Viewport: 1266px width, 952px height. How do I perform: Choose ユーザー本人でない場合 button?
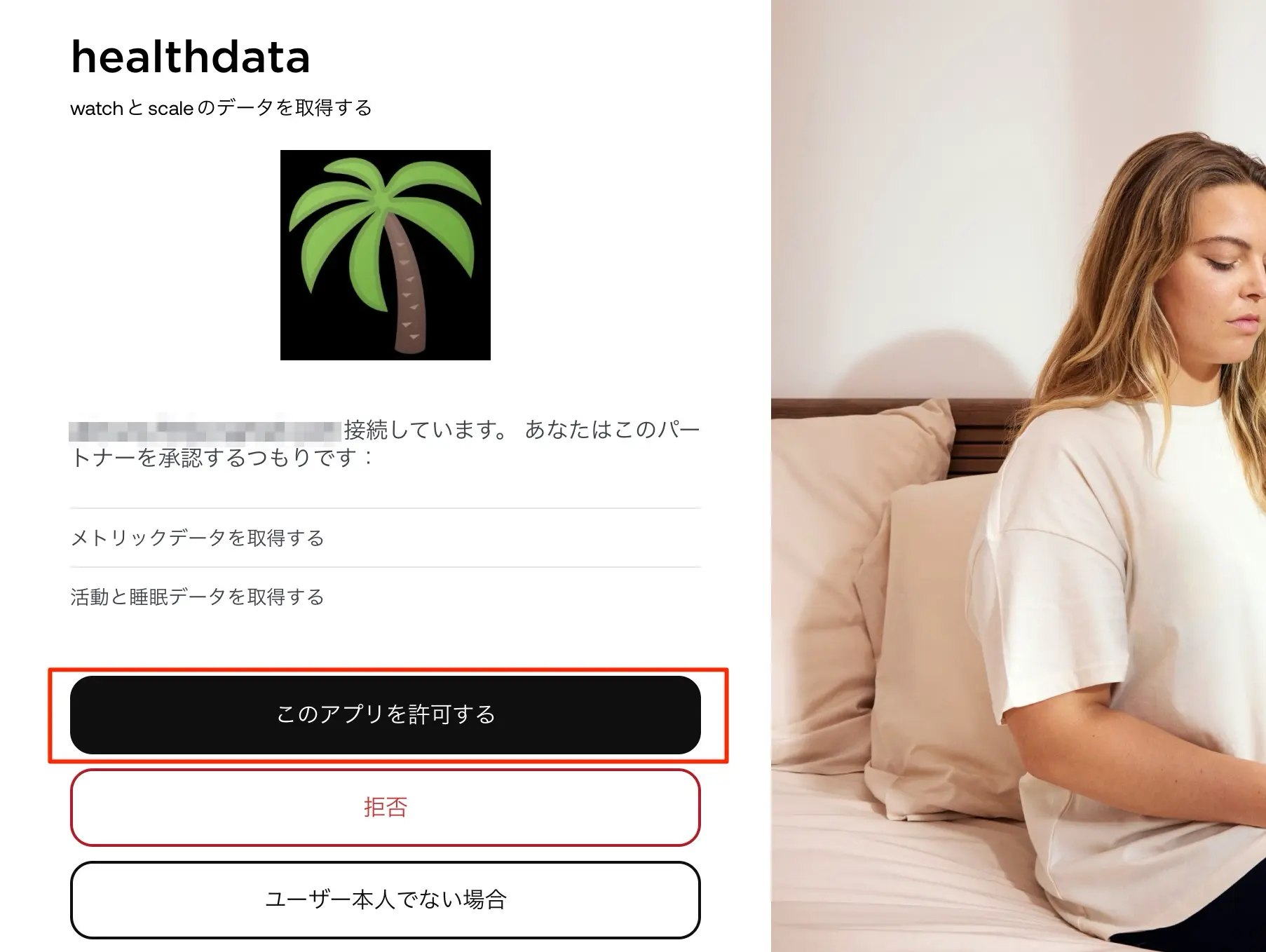click(x=386, y=900)
